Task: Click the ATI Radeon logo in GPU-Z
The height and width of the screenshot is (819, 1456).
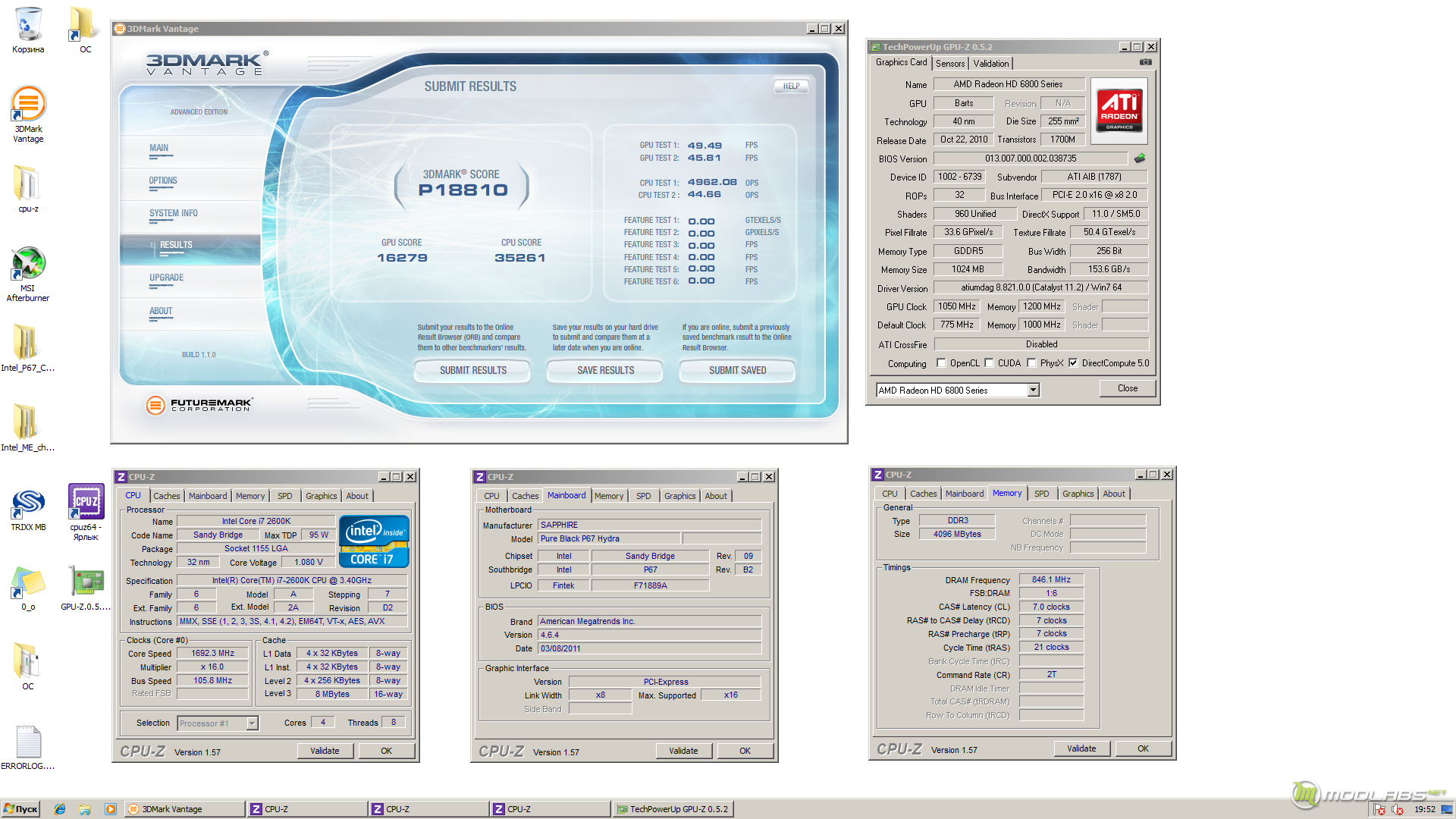Action: pyautogui.click(x=1119, y=111)
